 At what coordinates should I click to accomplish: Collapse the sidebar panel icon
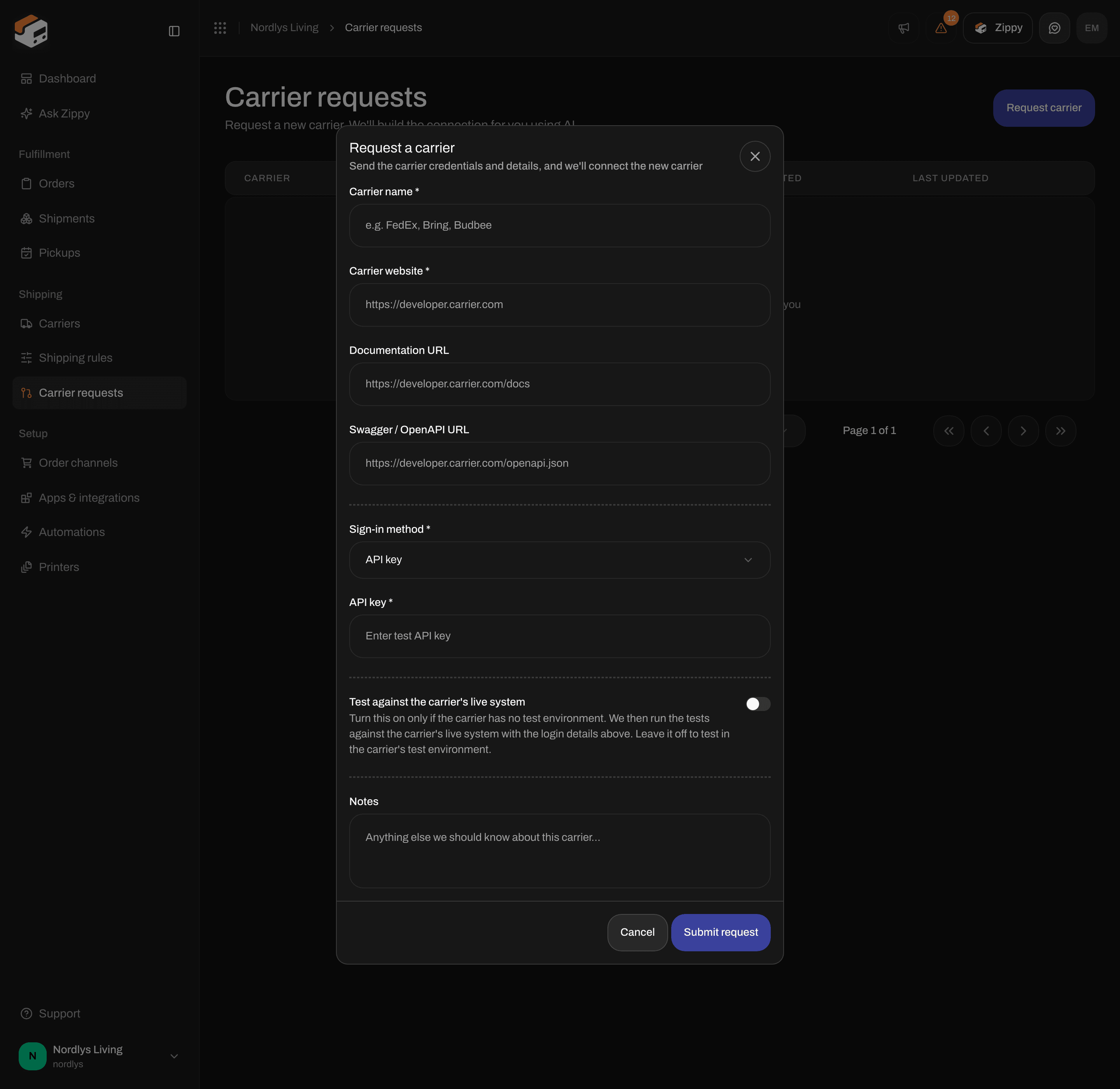click(174, 31)
